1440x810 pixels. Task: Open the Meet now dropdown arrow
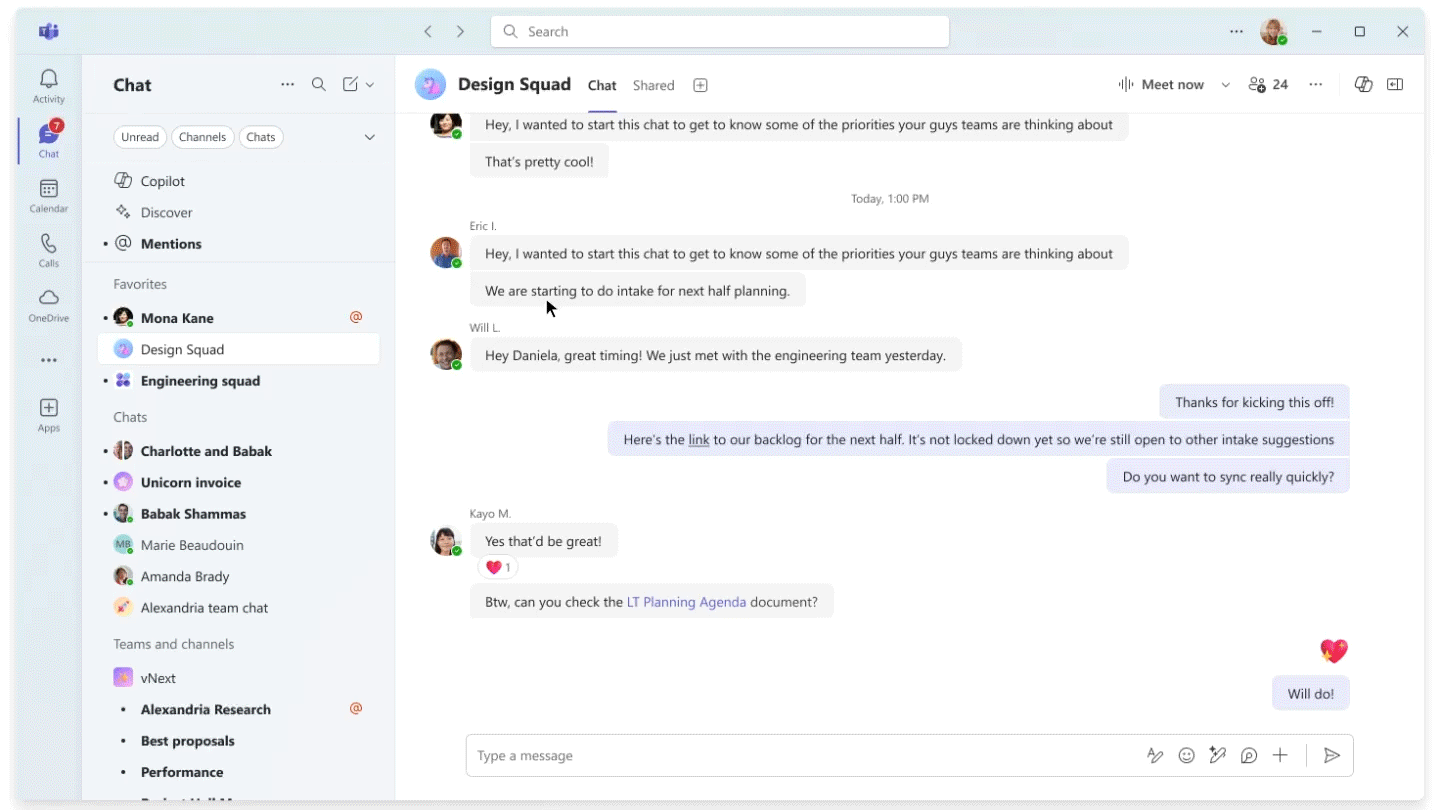coord(1225,85)
